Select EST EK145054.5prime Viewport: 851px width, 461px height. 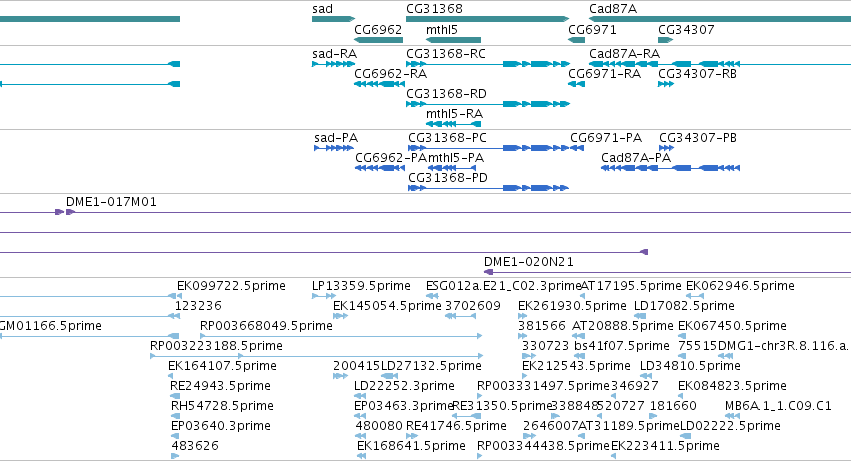click(x=340, y=317)
